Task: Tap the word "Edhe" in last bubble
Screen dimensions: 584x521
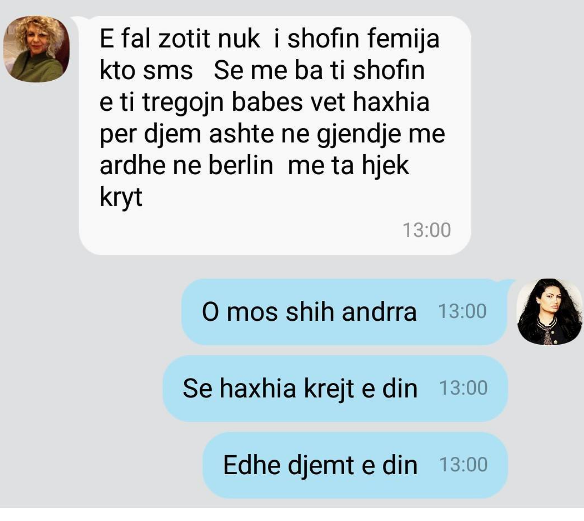Action: 252,465
